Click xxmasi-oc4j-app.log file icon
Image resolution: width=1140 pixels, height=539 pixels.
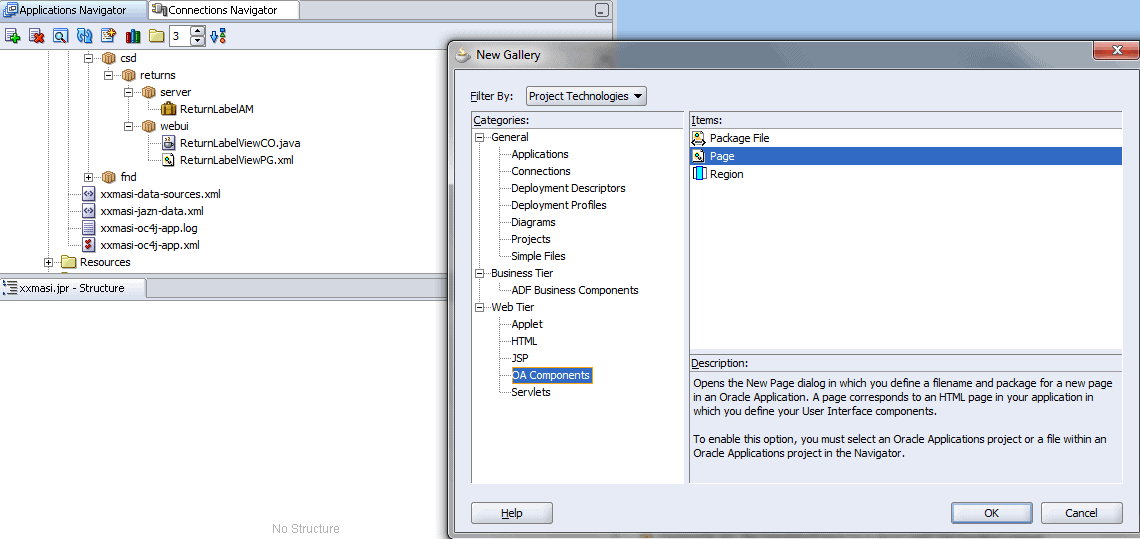[88, 228]
